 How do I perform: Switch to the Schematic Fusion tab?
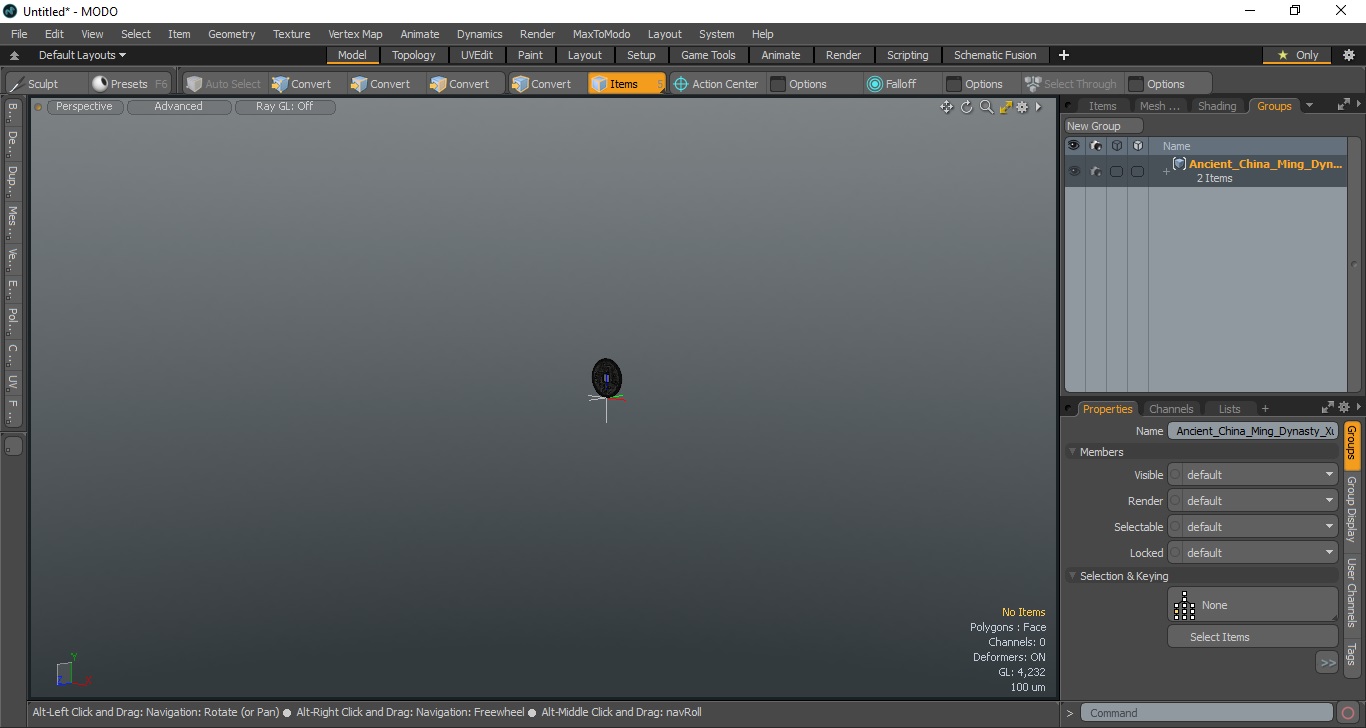(995, 55)
